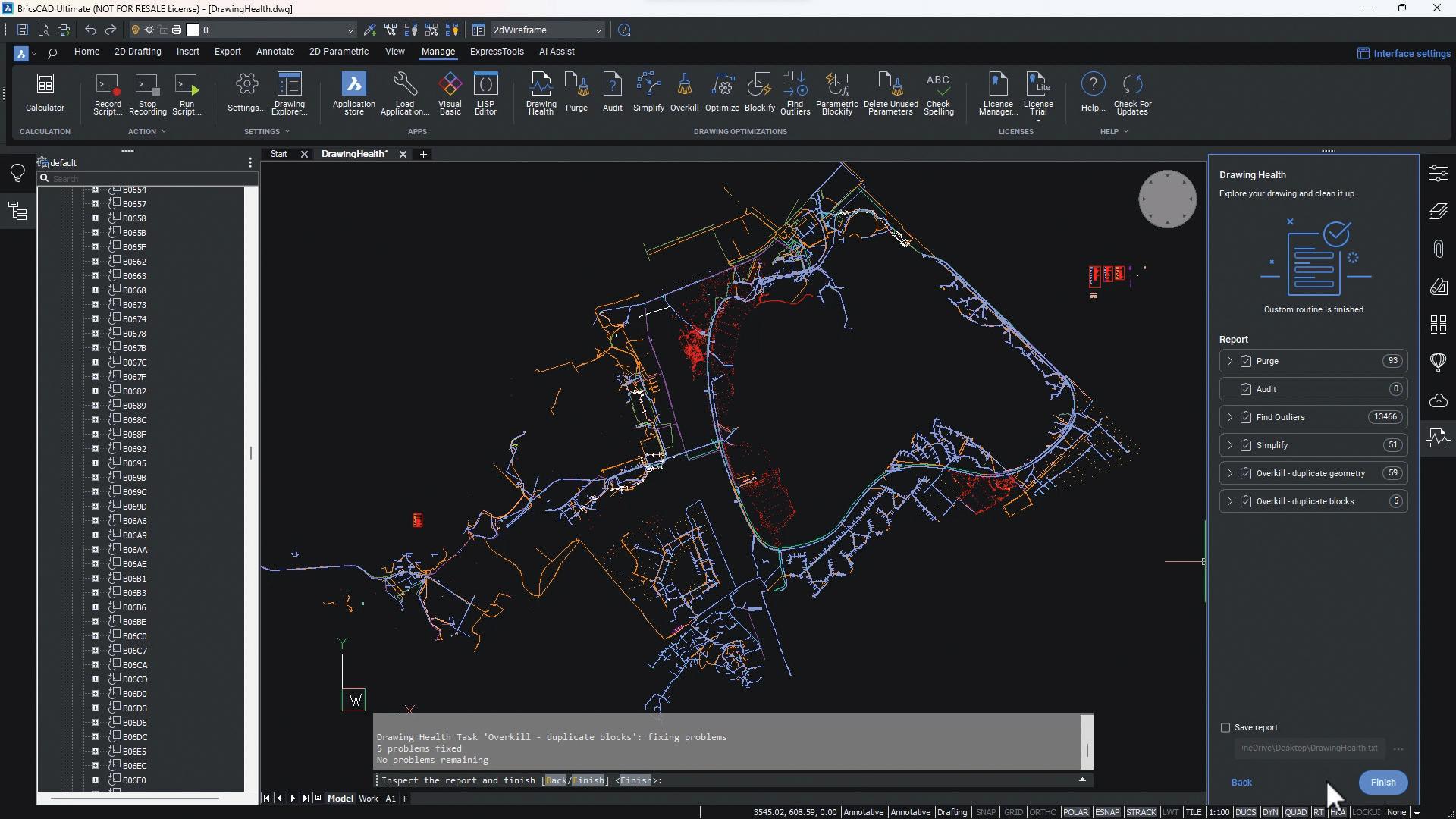Expand the Find Outliers report row
This screenshot has height=819, width=1456.
coord(1230,418)
